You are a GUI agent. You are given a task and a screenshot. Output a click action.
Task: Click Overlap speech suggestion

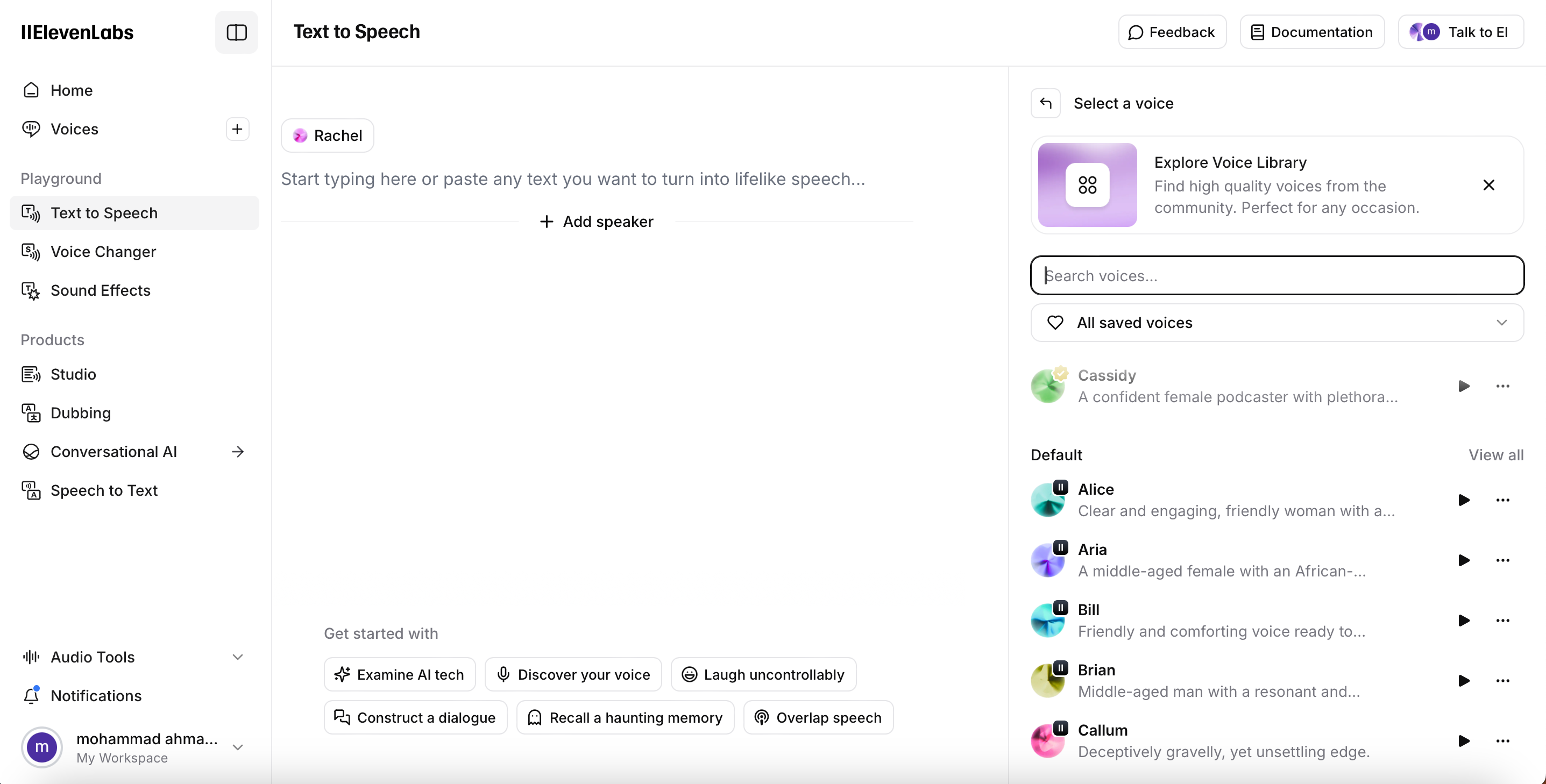818,717
